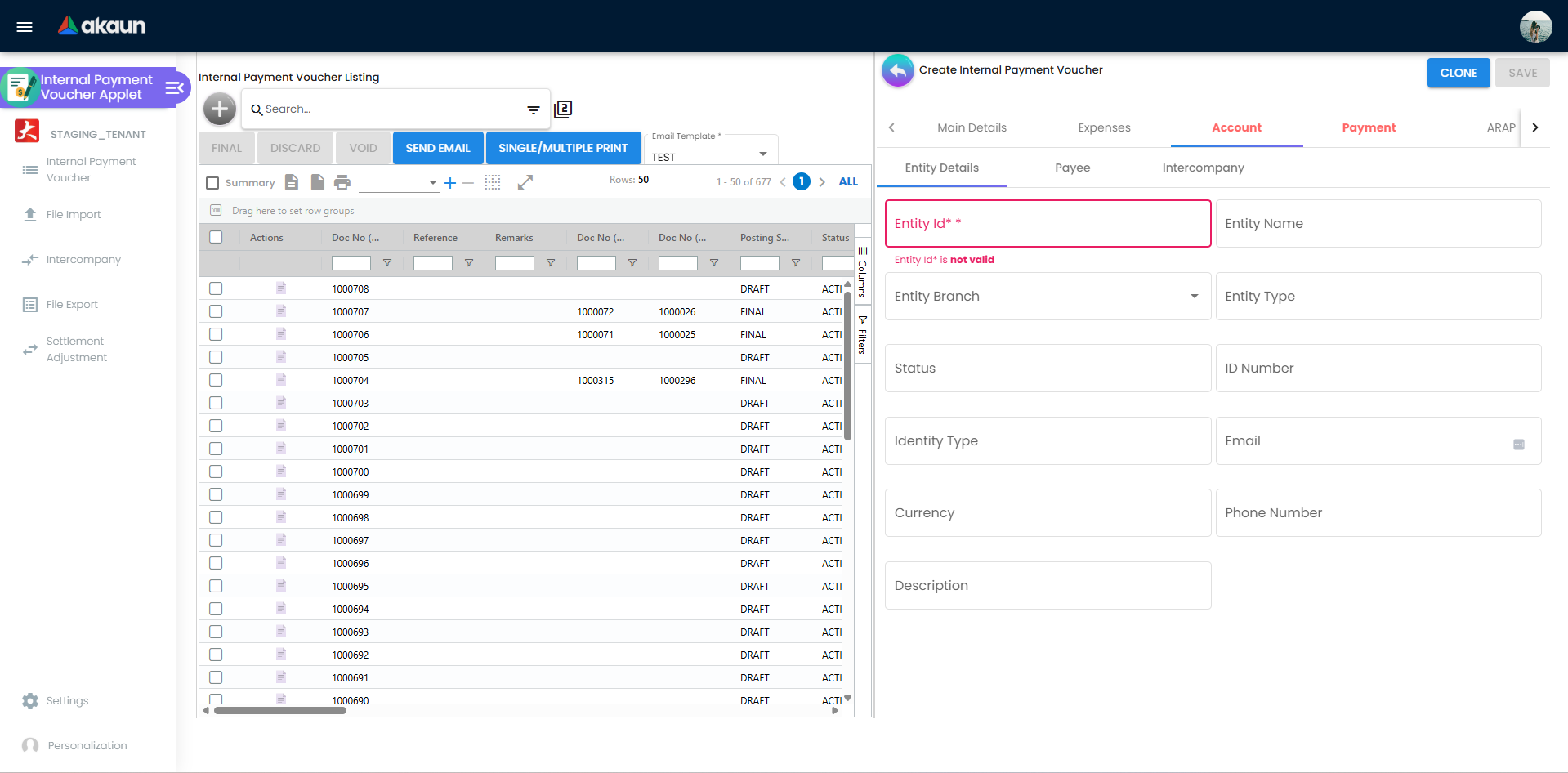Open Intercompany from the sidebar icon
The image size is (1568, 773).
pyautogui.click(x=30, y=259)
